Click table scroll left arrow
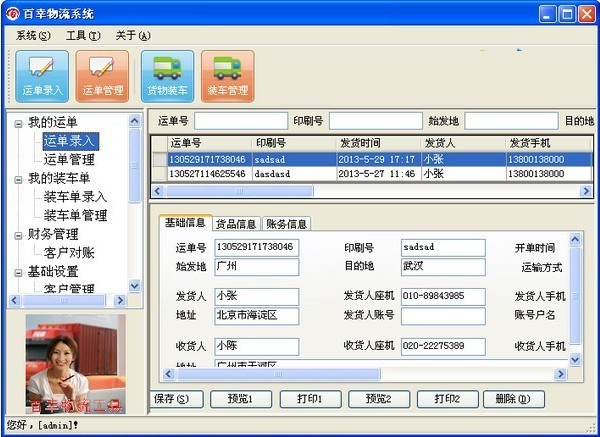 (x=158, y=191)
